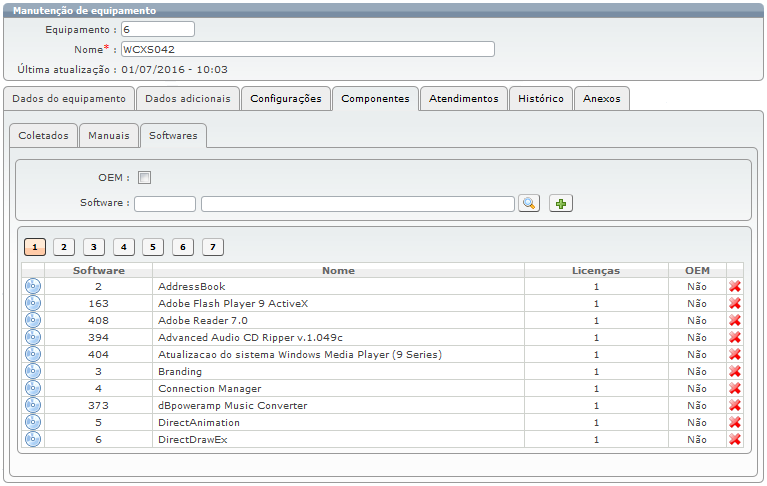Click the Software code input field
767x486 pixels.
(x=165, y=204)
